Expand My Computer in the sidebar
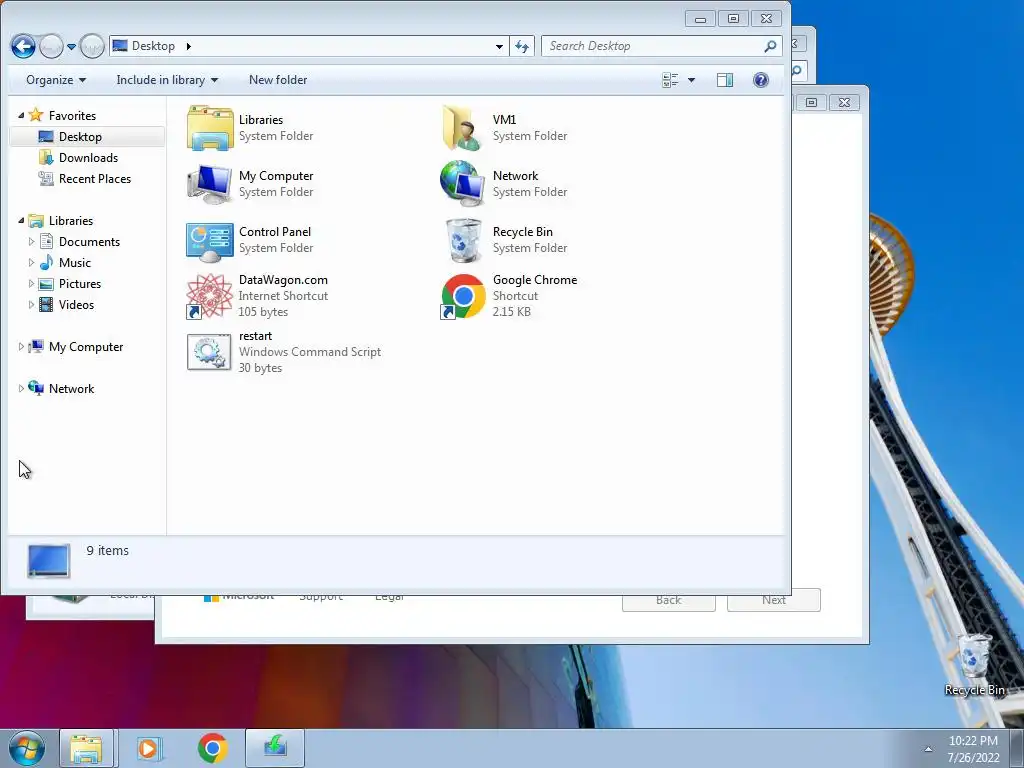Screen dimensions: 1024x768 click(x=21, y=347)
